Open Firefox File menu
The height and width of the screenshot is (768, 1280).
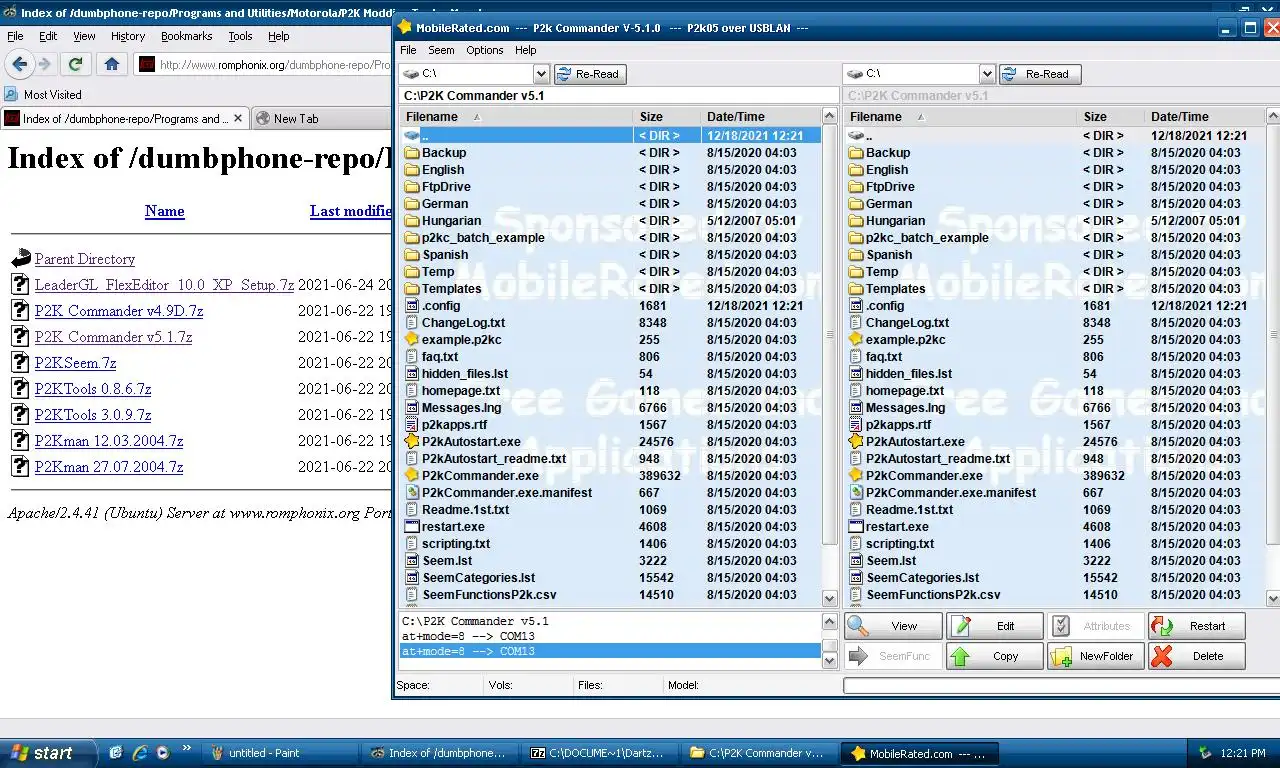point(16,36)
